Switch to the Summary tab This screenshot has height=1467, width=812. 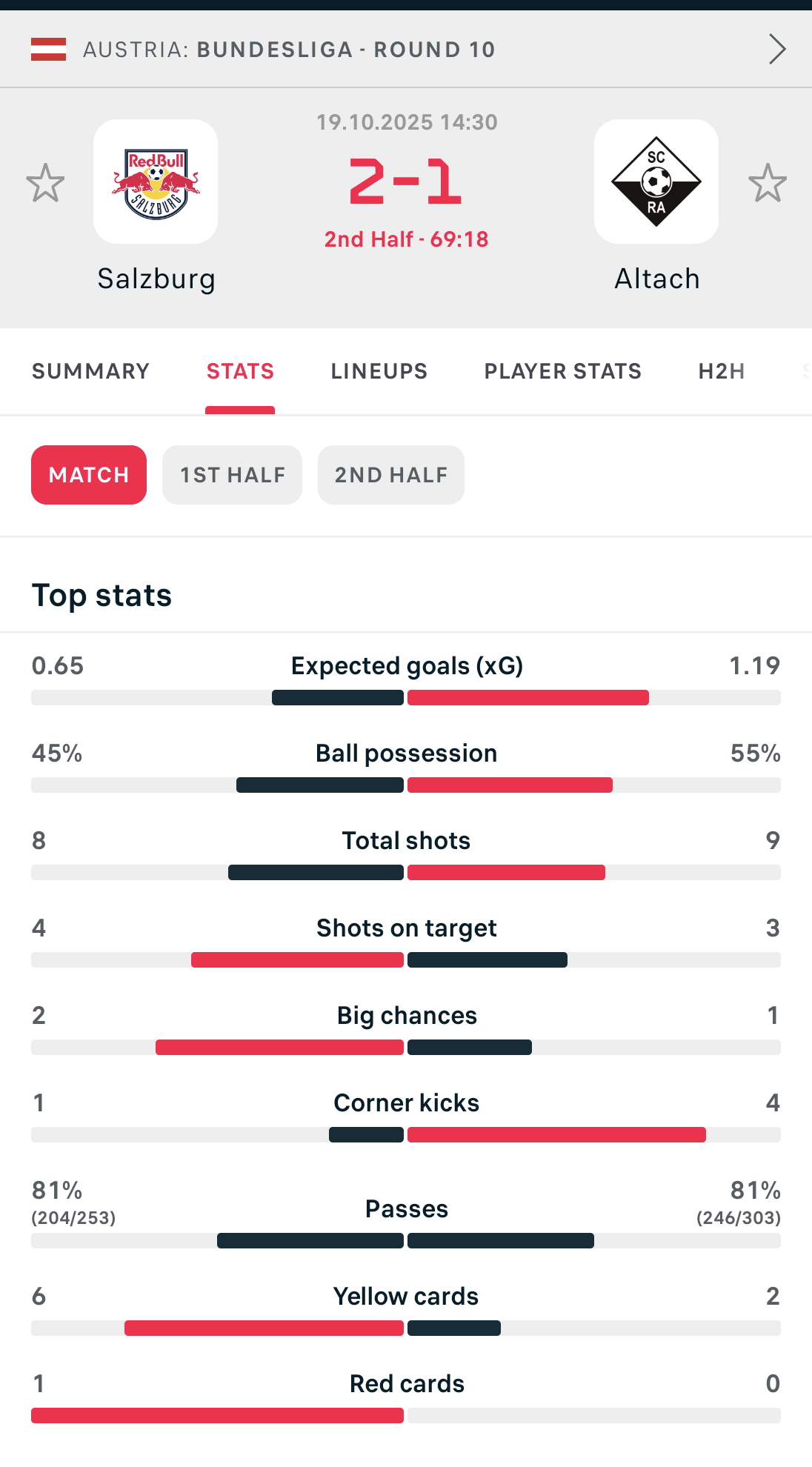click(x=90, y=371)
